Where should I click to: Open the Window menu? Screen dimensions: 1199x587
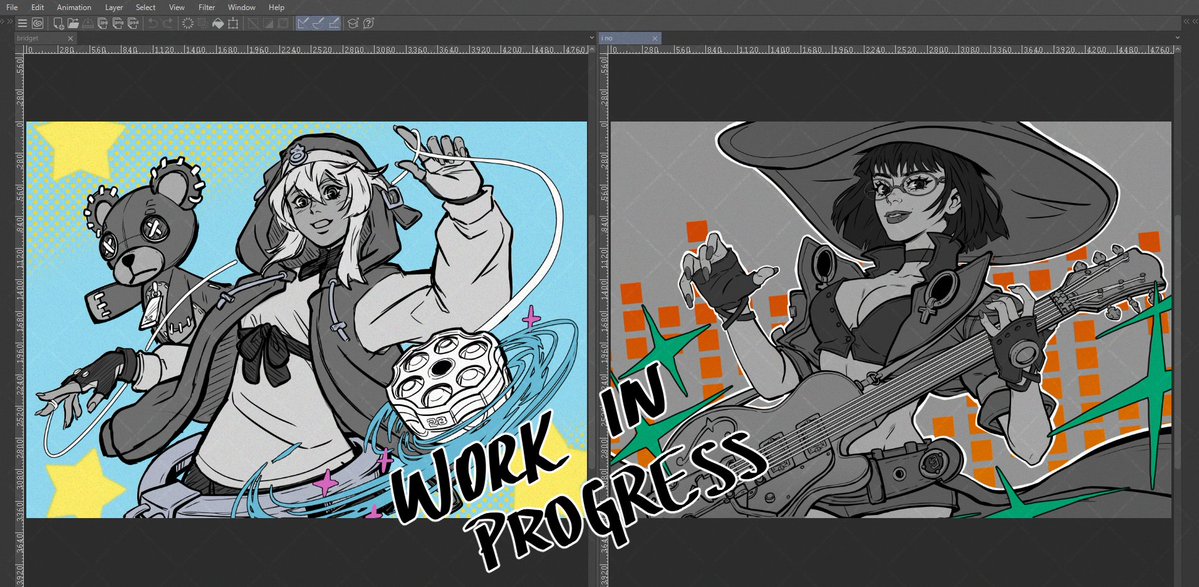point(242,8)
